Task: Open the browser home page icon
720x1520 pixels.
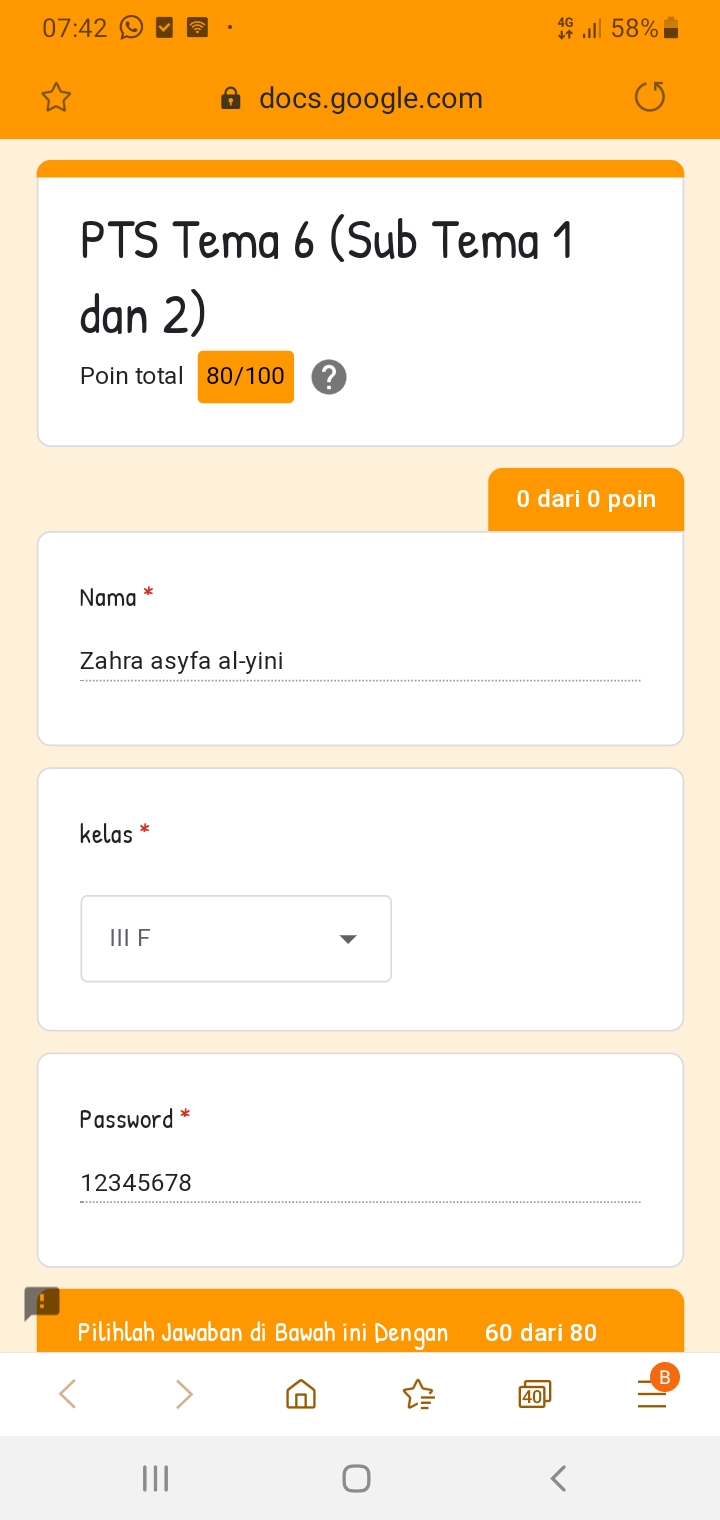Action: coord(301,1394)
